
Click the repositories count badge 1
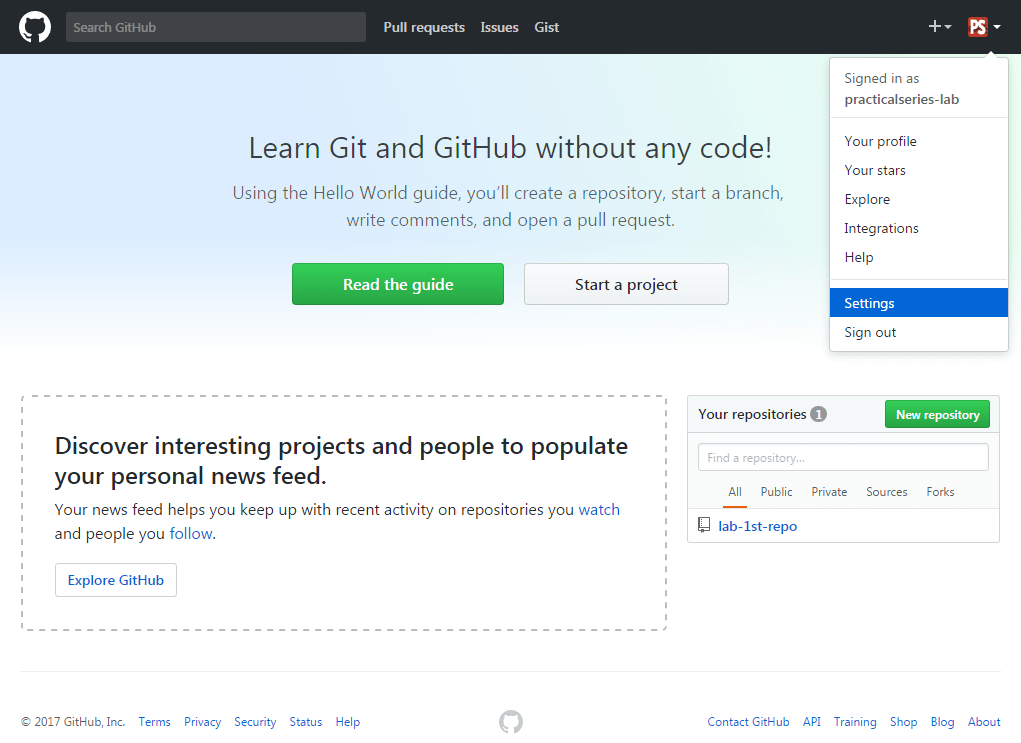coord(818,414)
